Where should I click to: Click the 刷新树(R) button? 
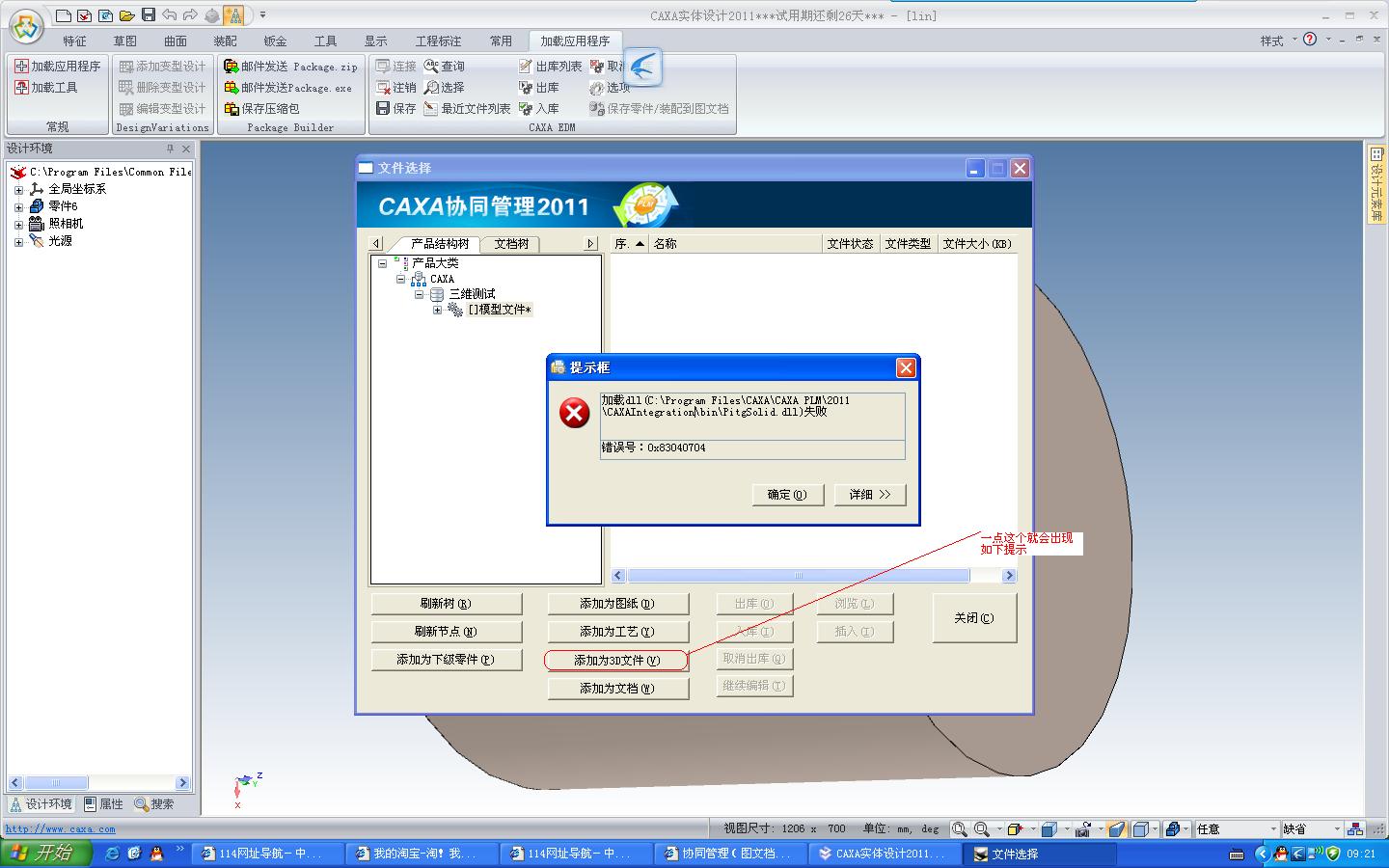(446, 604)
